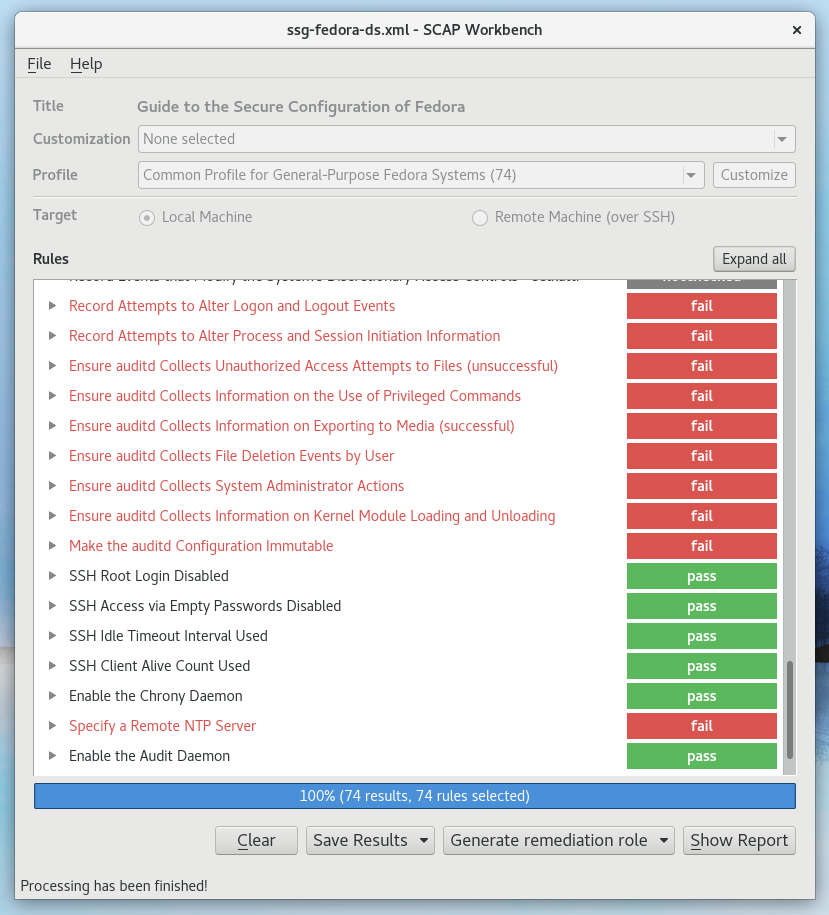The width and height of the screenshot is (829, 915).
Task: Expand 'SSH Access via Empty Passwords Disabled' rule
Action: [52, 606]
